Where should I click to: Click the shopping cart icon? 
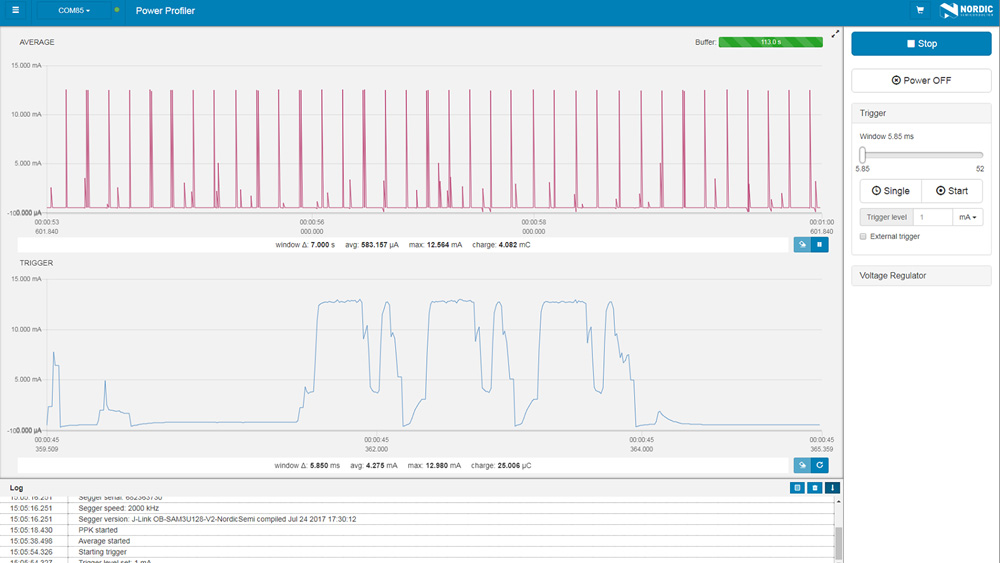coord(920,11)
